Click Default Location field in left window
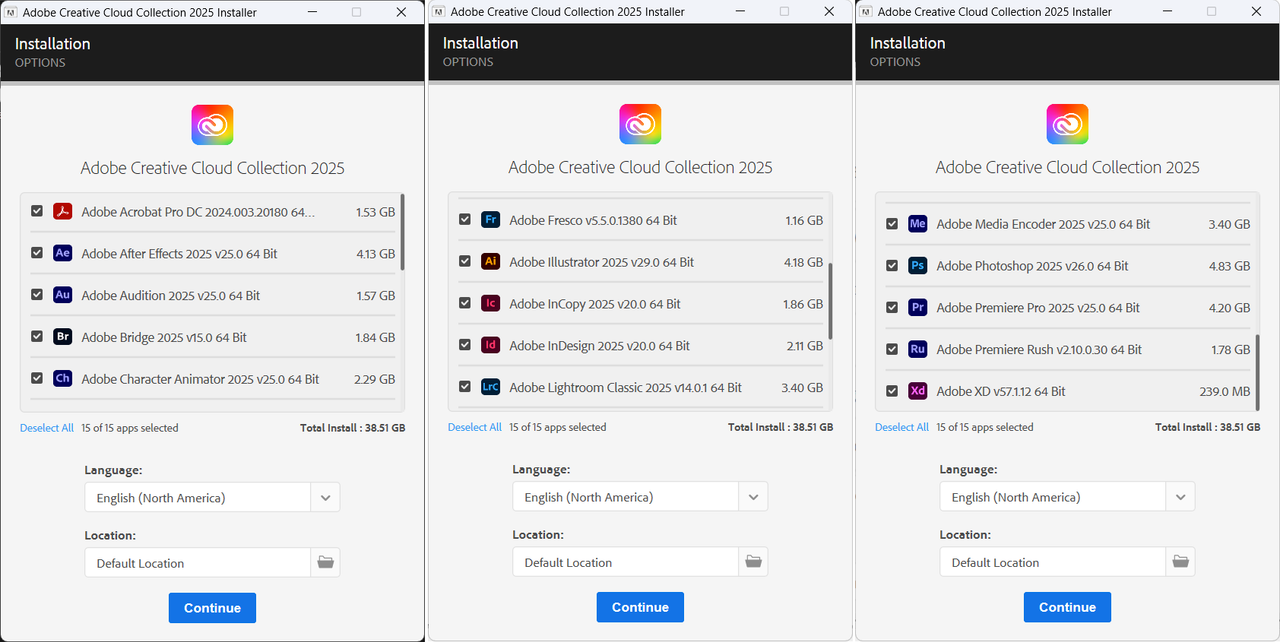Image resolution: width=1280 pixels, height=642 pixels. pos(198,563)
